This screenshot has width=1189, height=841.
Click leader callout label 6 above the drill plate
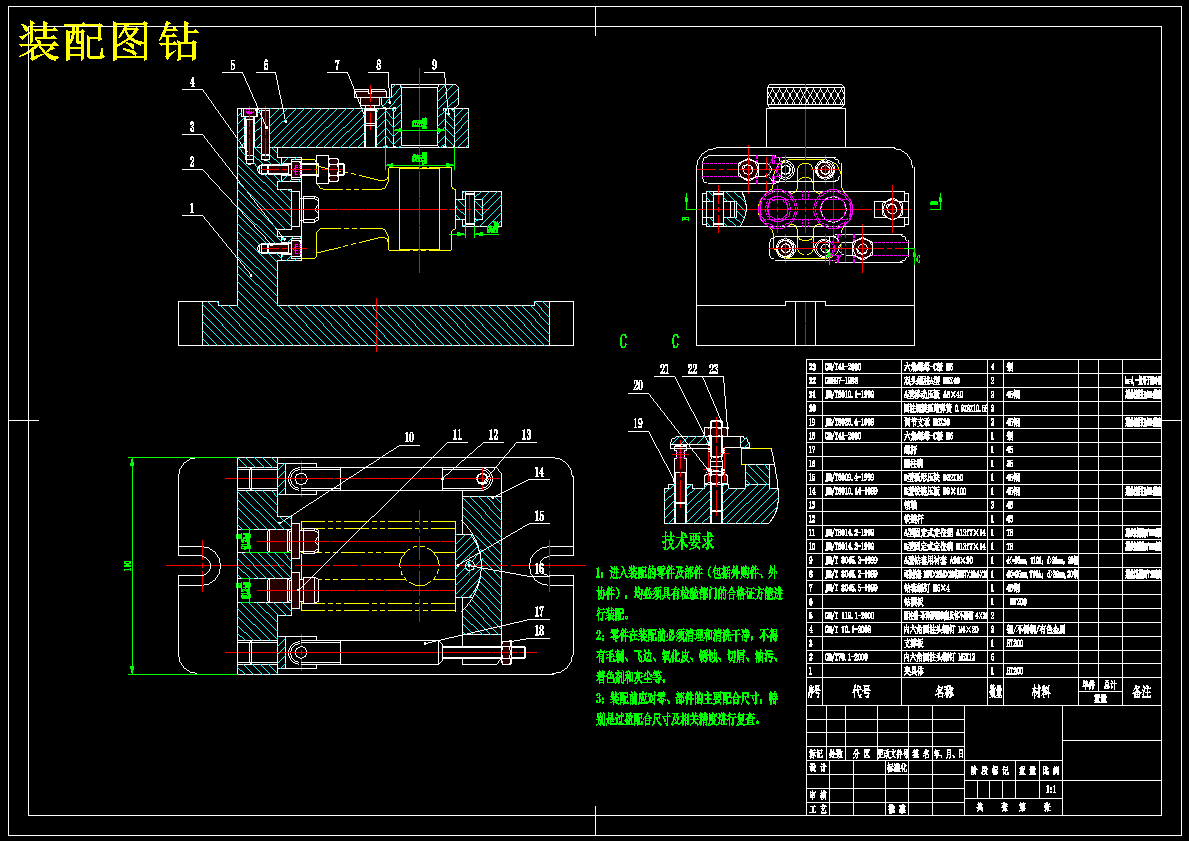[266, 65]
